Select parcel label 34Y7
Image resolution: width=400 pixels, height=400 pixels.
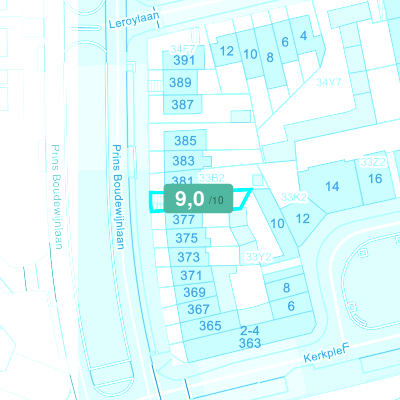[x=329, y=82]
